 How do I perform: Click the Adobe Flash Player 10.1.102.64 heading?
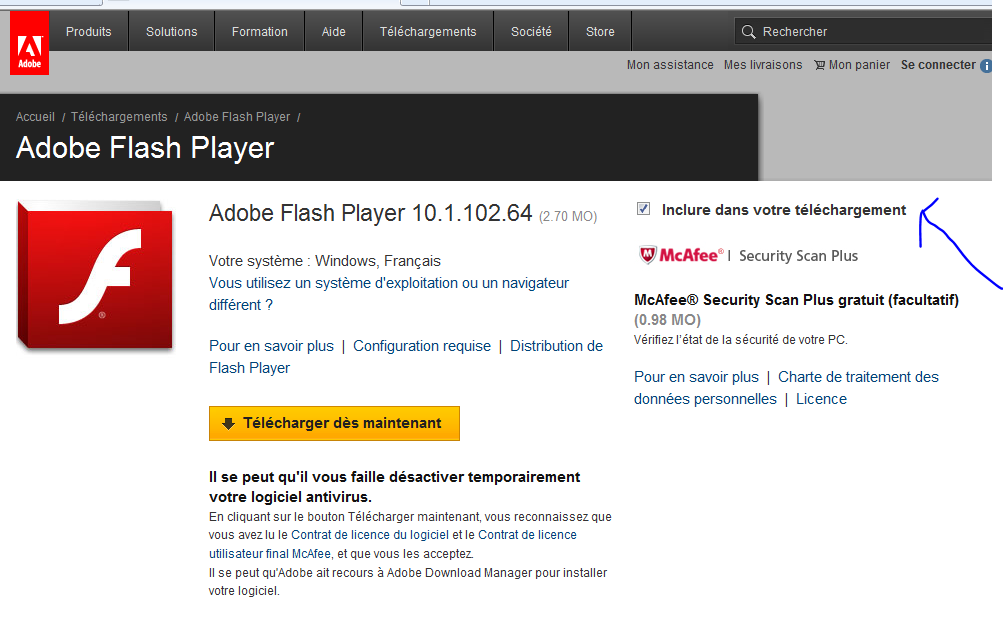(370, 213)
